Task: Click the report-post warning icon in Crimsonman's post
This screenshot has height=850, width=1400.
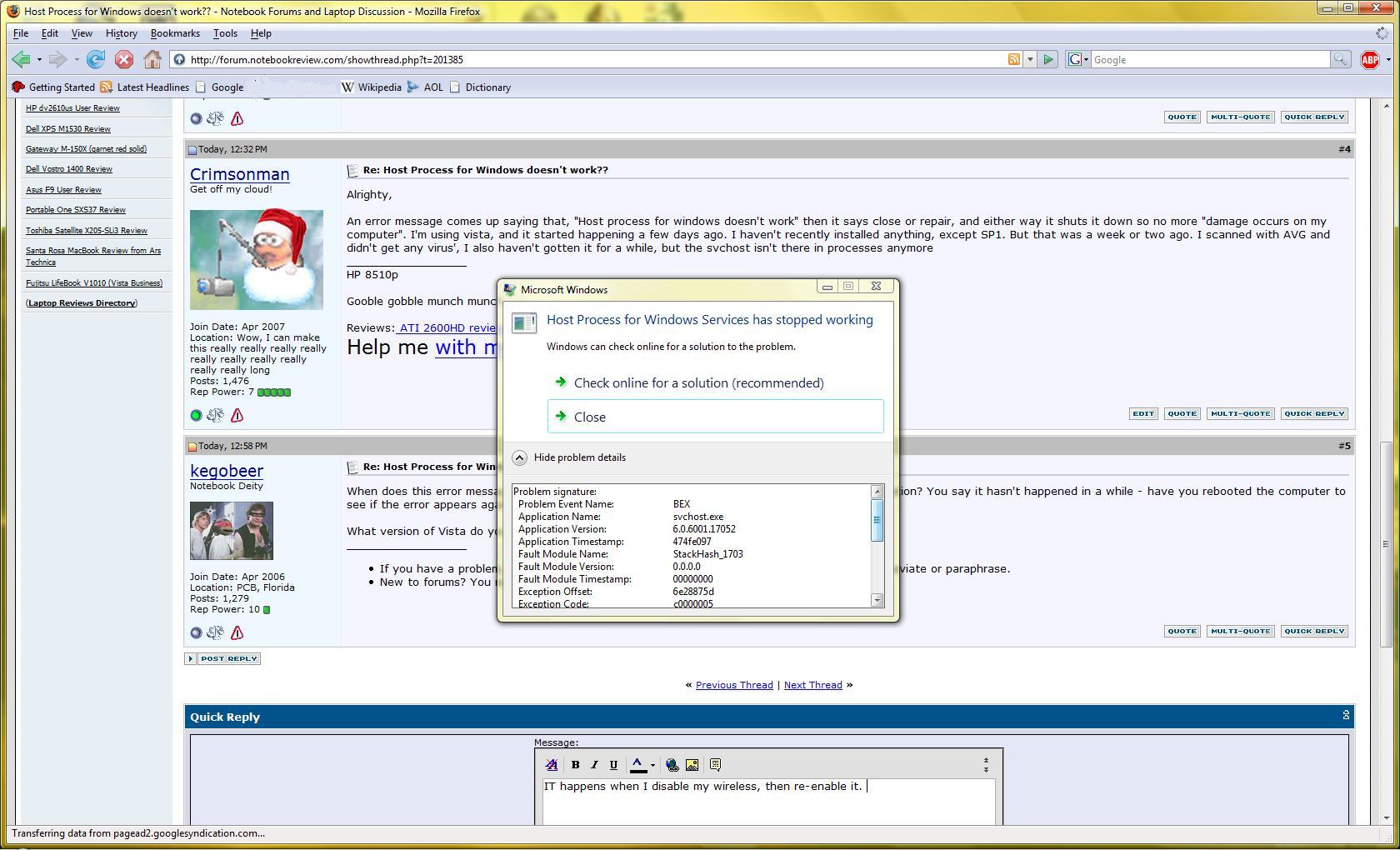Action: point(237,415)
